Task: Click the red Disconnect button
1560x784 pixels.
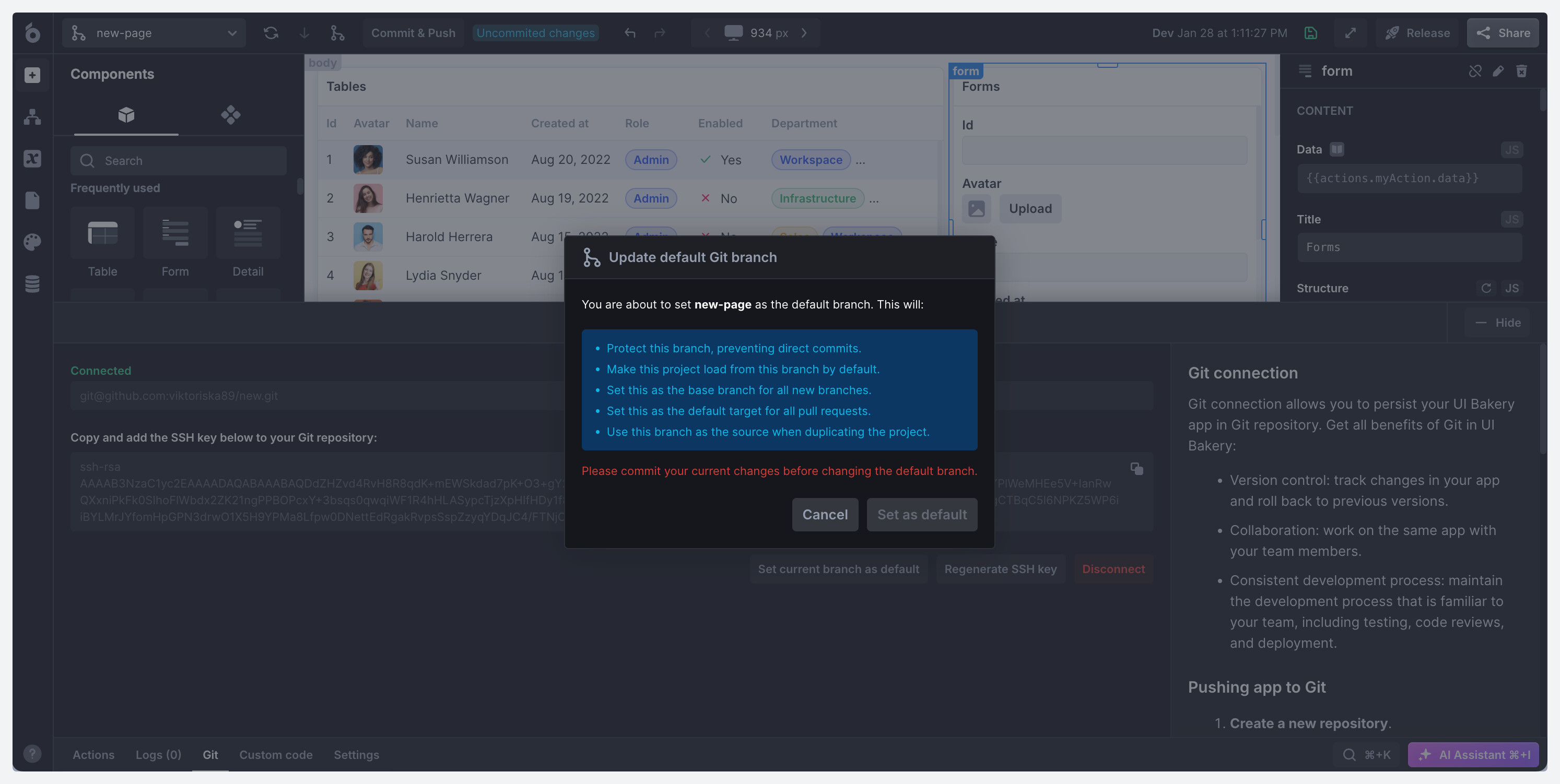Action: coord(1113,569)
